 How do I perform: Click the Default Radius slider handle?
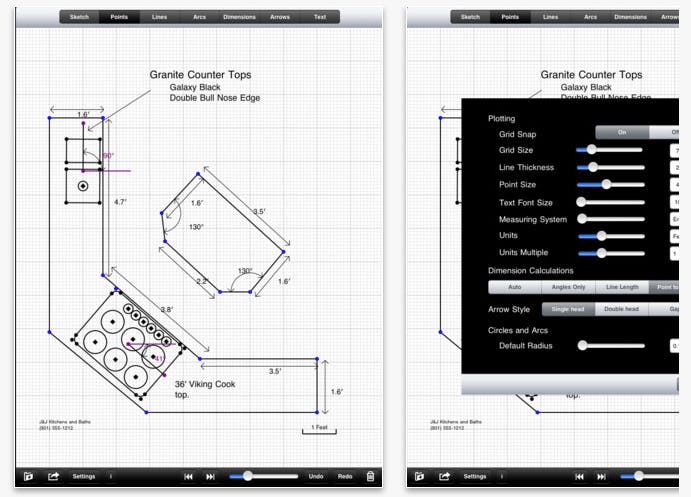pos(583,346)
